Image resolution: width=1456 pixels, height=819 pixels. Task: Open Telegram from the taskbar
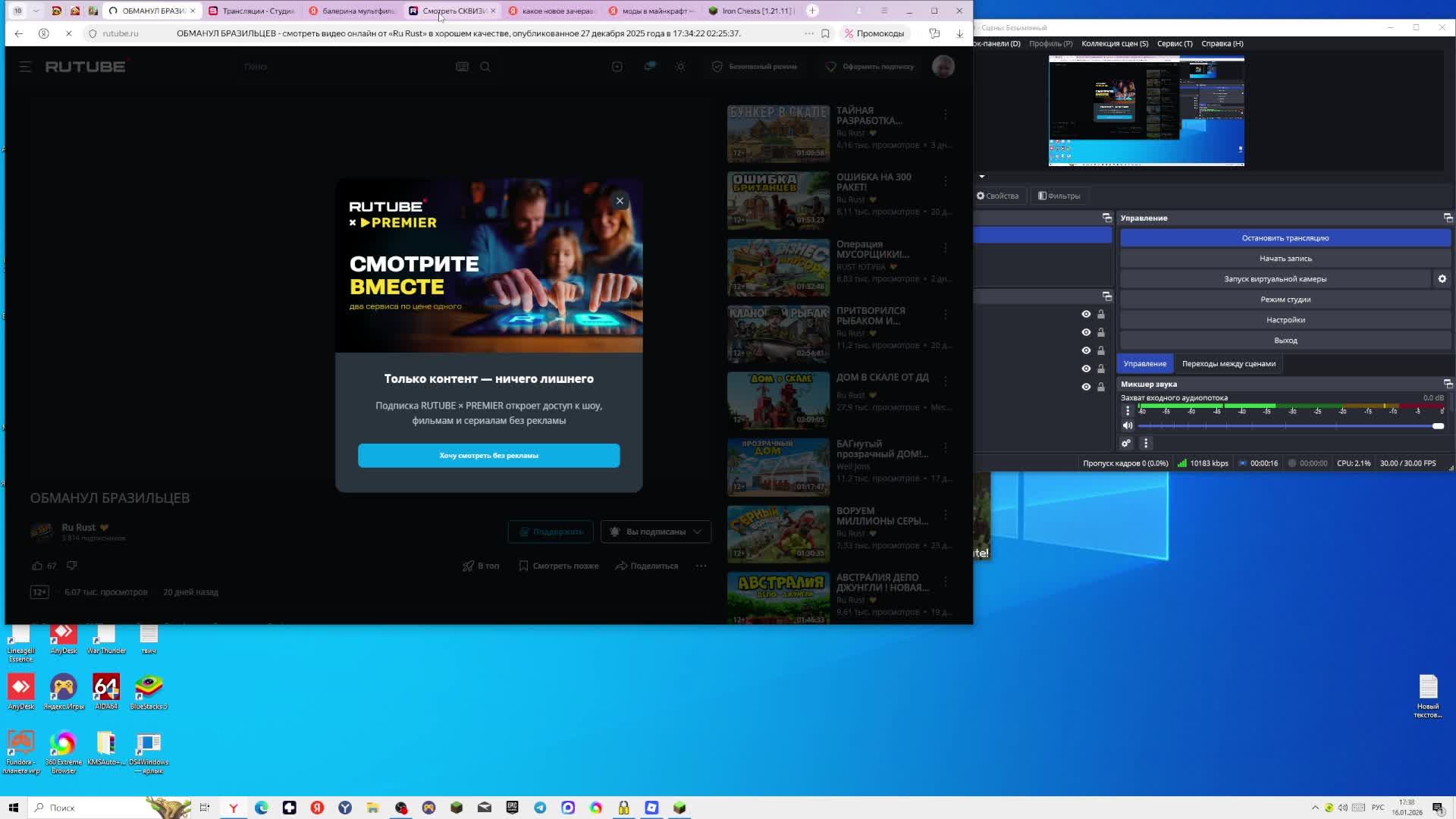point(540,808)
